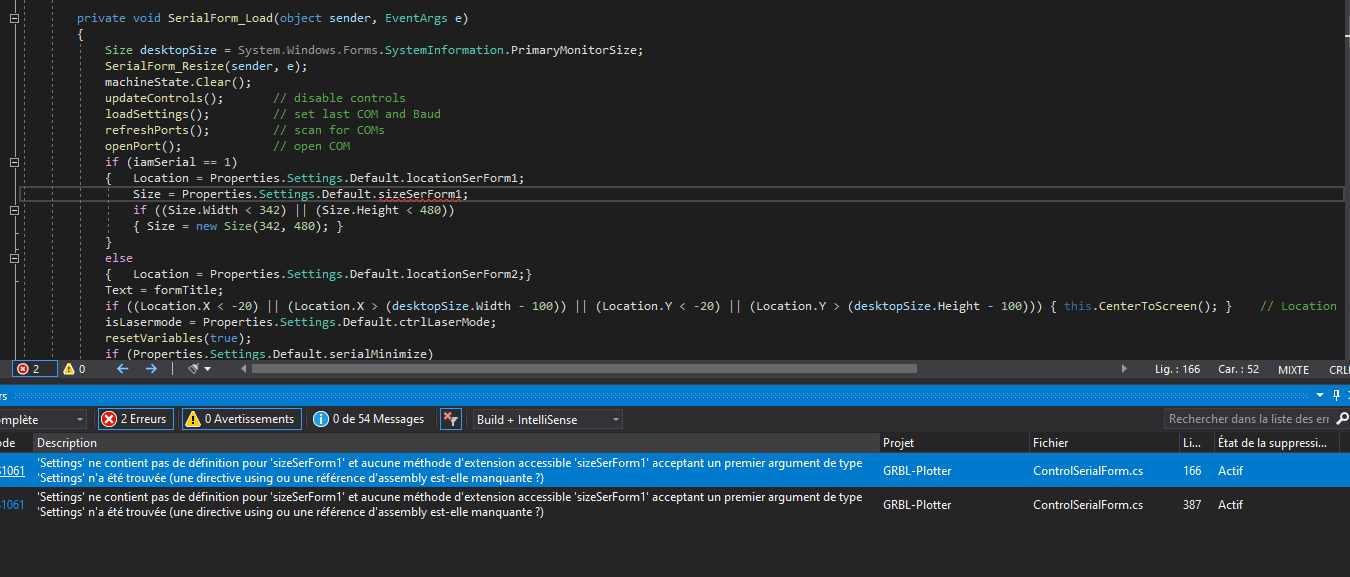Select the error on line 387

pos(450,505)
